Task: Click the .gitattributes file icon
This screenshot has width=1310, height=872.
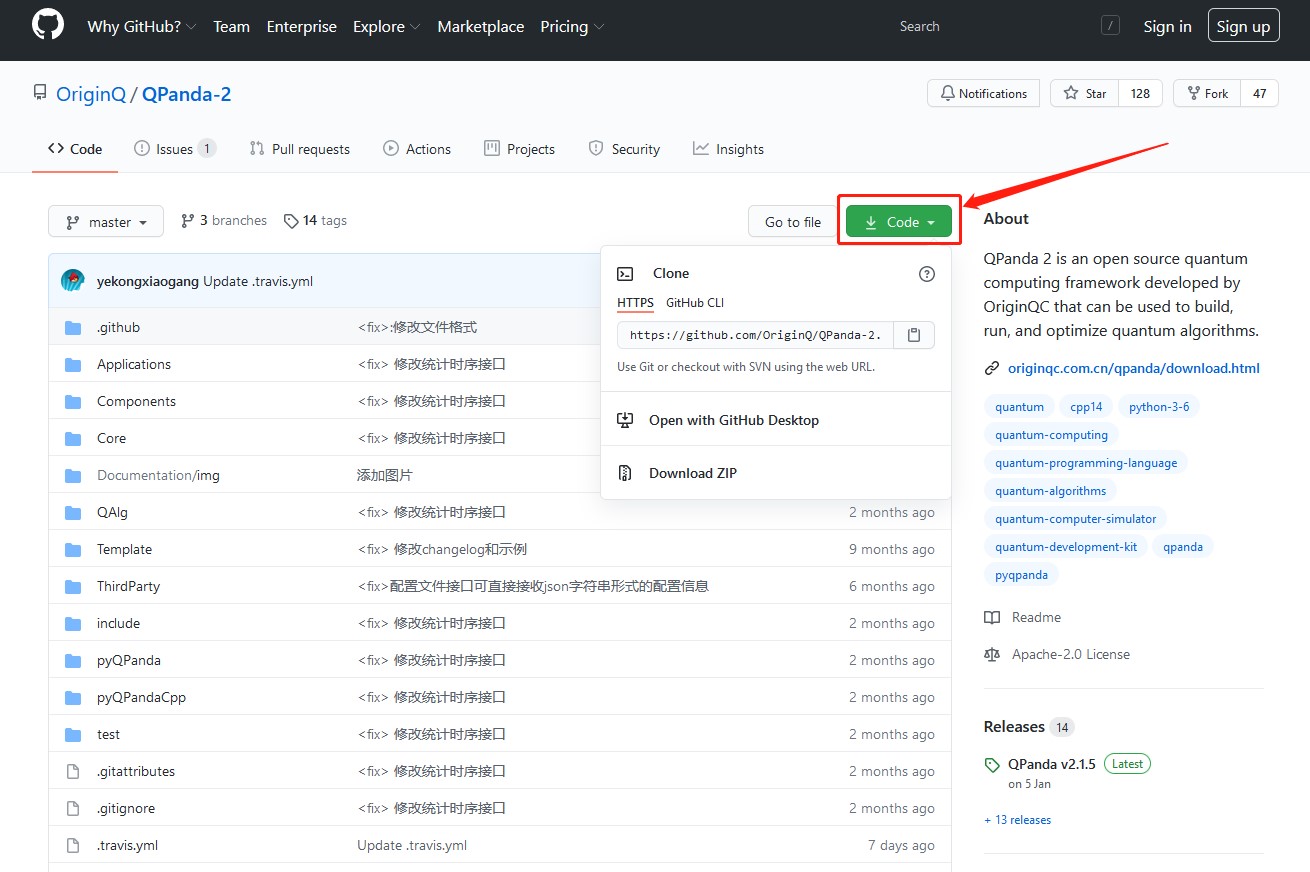Action: (72, 772)
